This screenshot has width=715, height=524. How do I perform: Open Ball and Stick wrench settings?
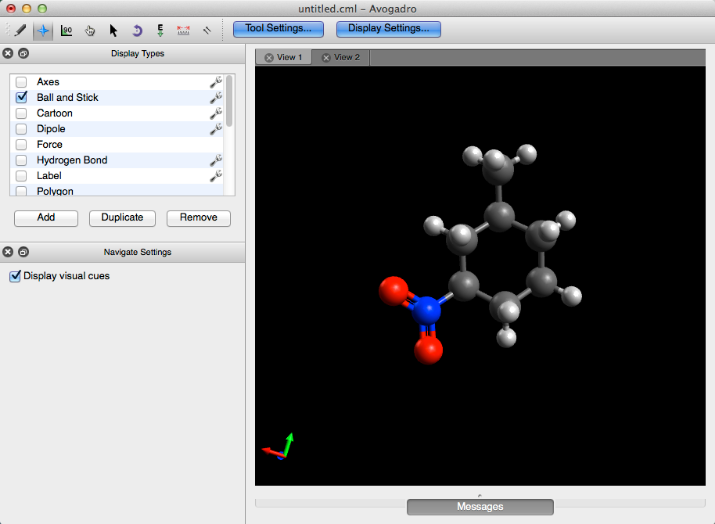click(215, 98)
